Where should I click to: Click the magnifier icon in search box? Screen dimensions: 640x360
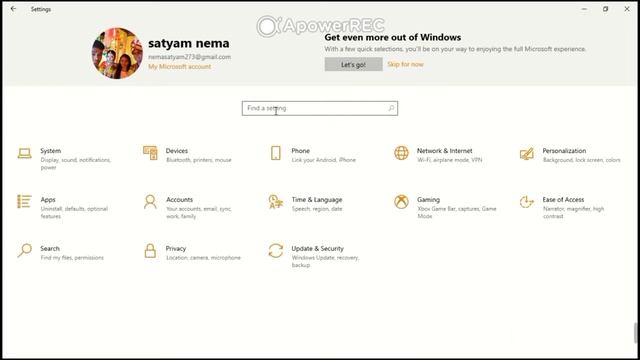pos(391,108)
